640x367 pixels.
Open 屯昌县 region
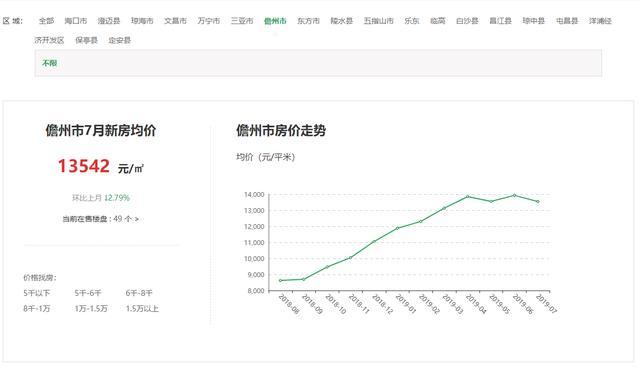point(567,21)
